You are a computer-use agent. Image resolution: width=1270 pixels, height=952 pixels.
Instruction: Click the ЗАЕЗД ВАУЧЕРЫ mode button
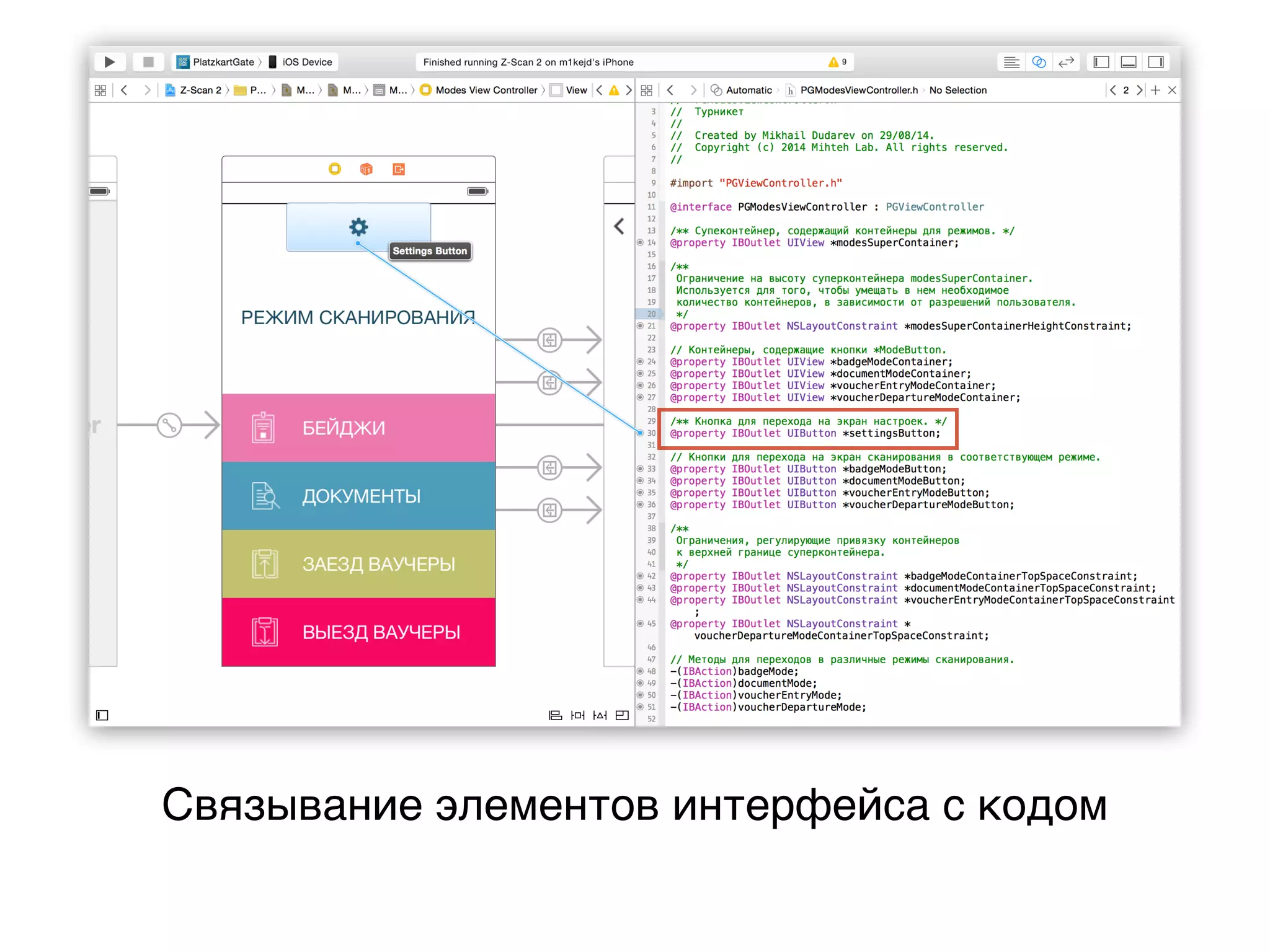pos(358,564)
